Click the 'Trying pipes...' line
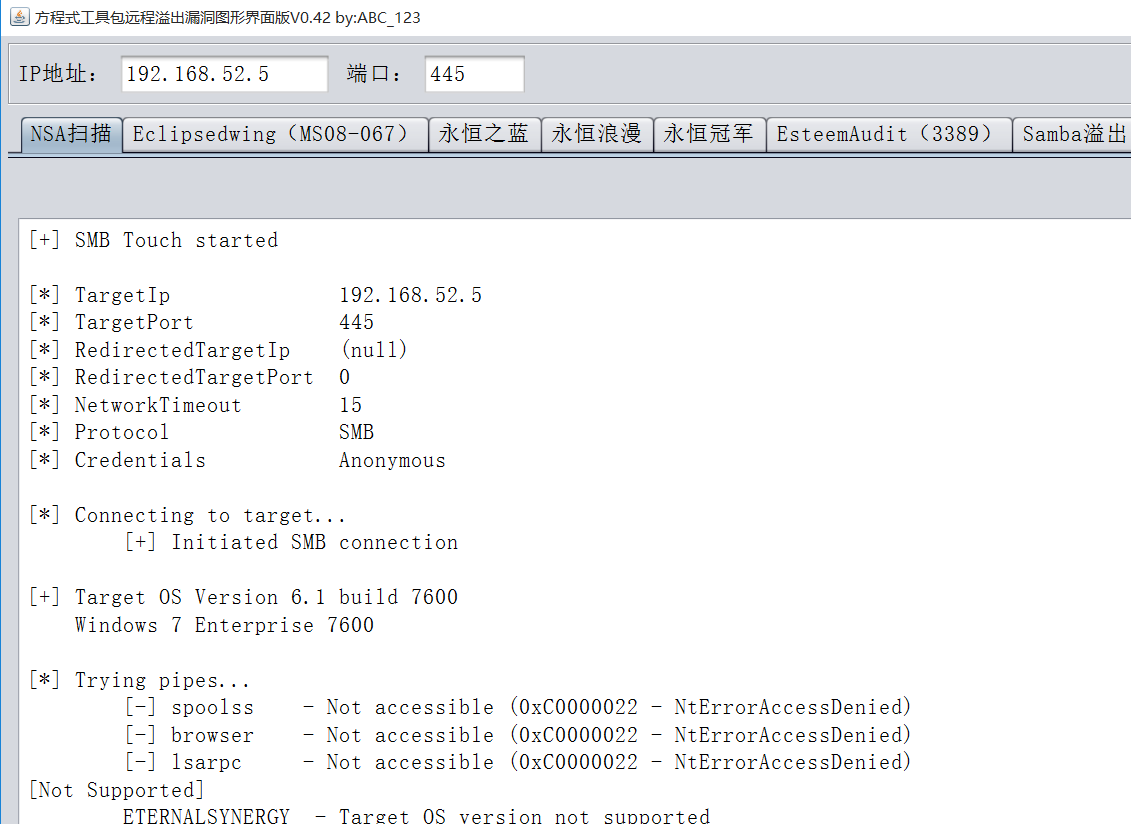The height and width of the screenshot is (824, 1131). (x=139, y=680)
